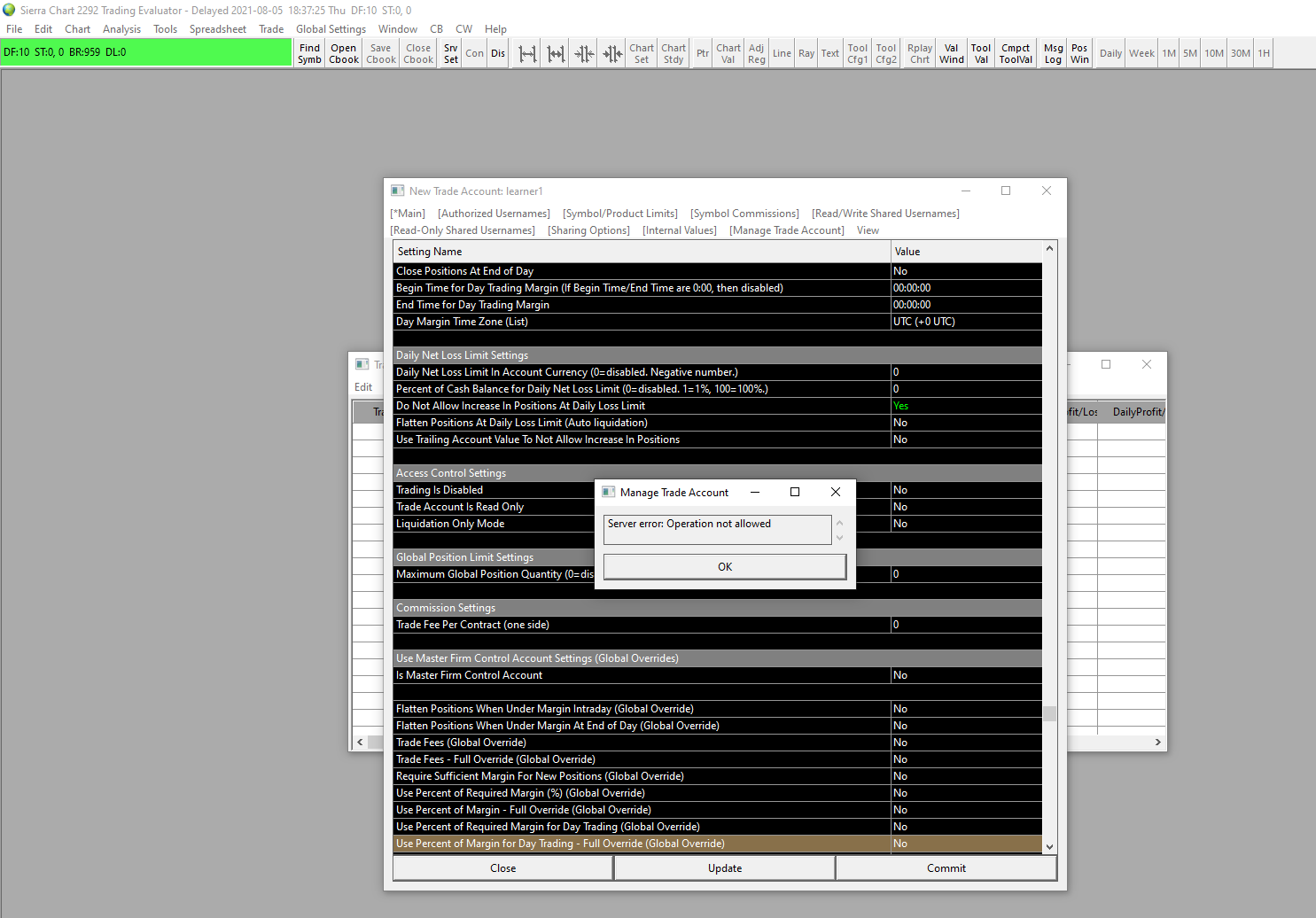Open the Day Margin Time Zone list value

click(x=965, y=322)
